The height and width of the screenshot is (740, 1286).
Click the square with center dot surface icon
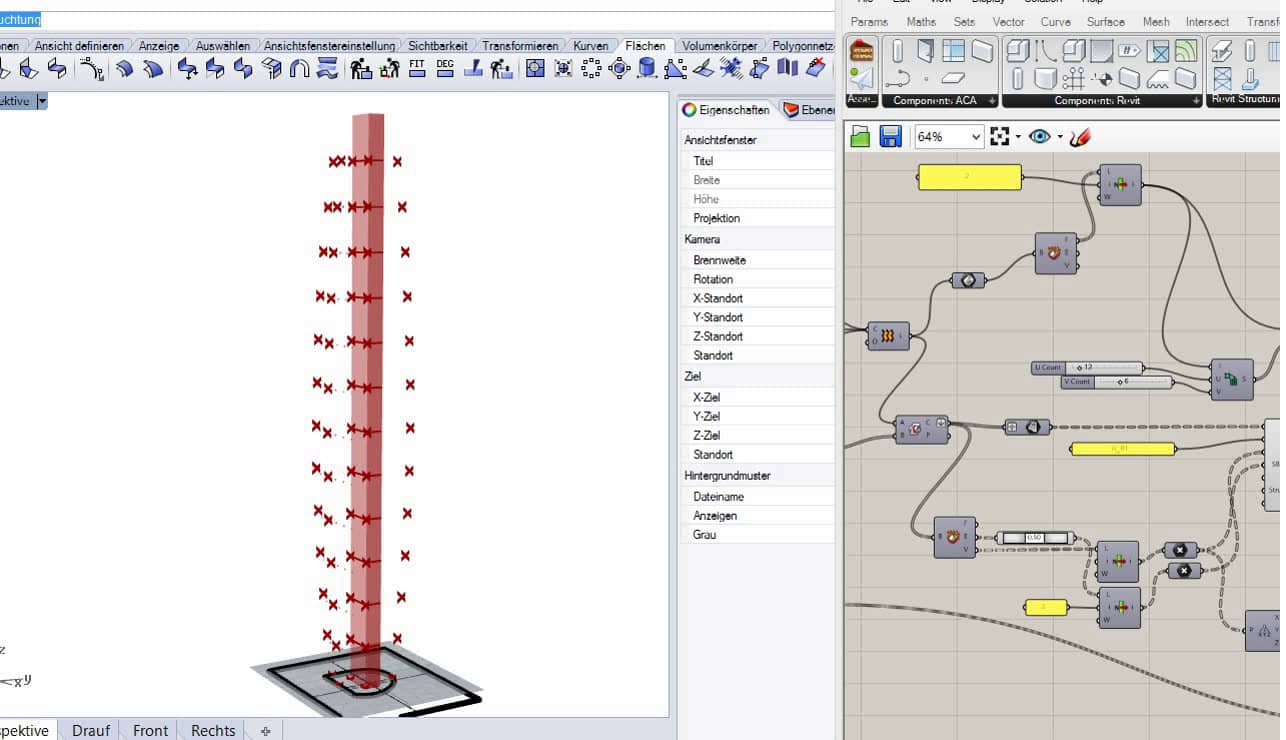coord(535,68)
